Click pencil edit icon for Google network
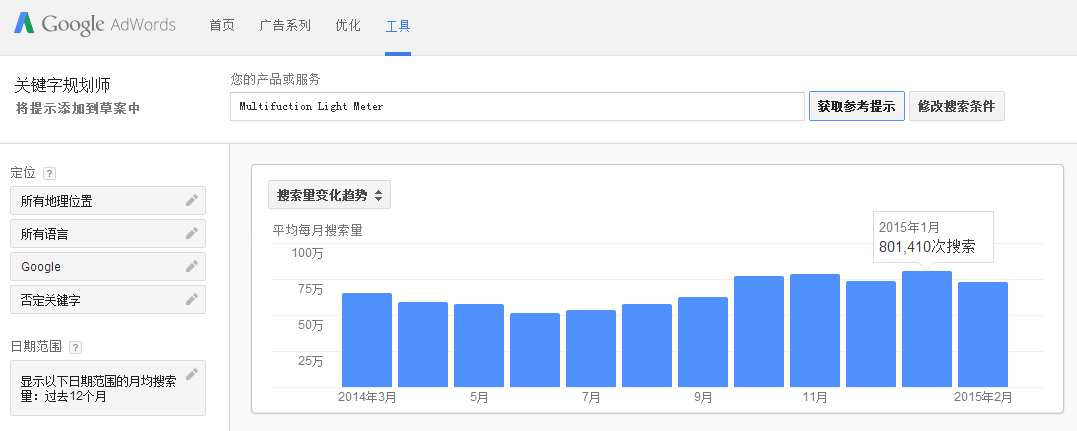This screenshot has height=431, width=1077. (192, 266)
